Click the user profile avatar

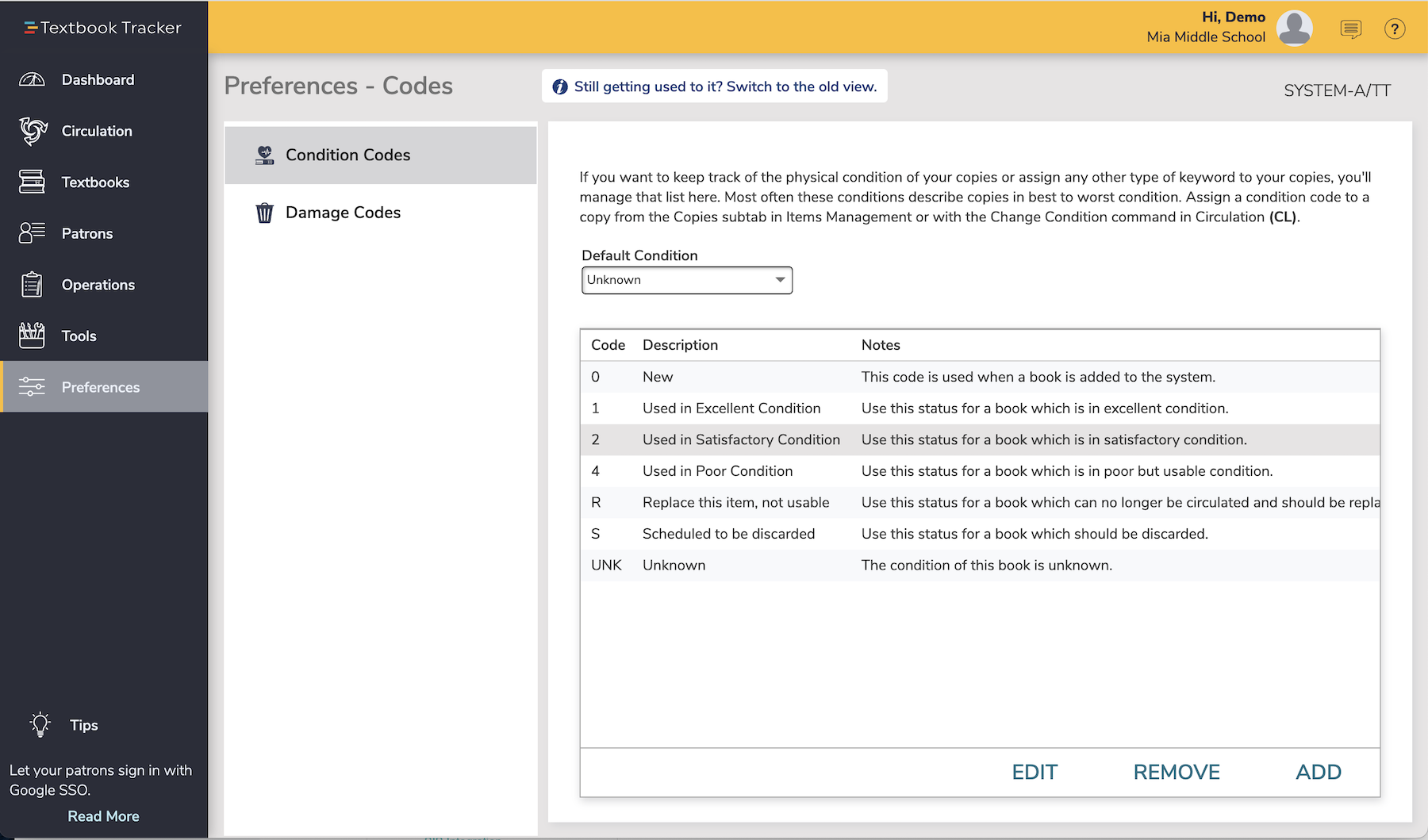[1294, 29]
